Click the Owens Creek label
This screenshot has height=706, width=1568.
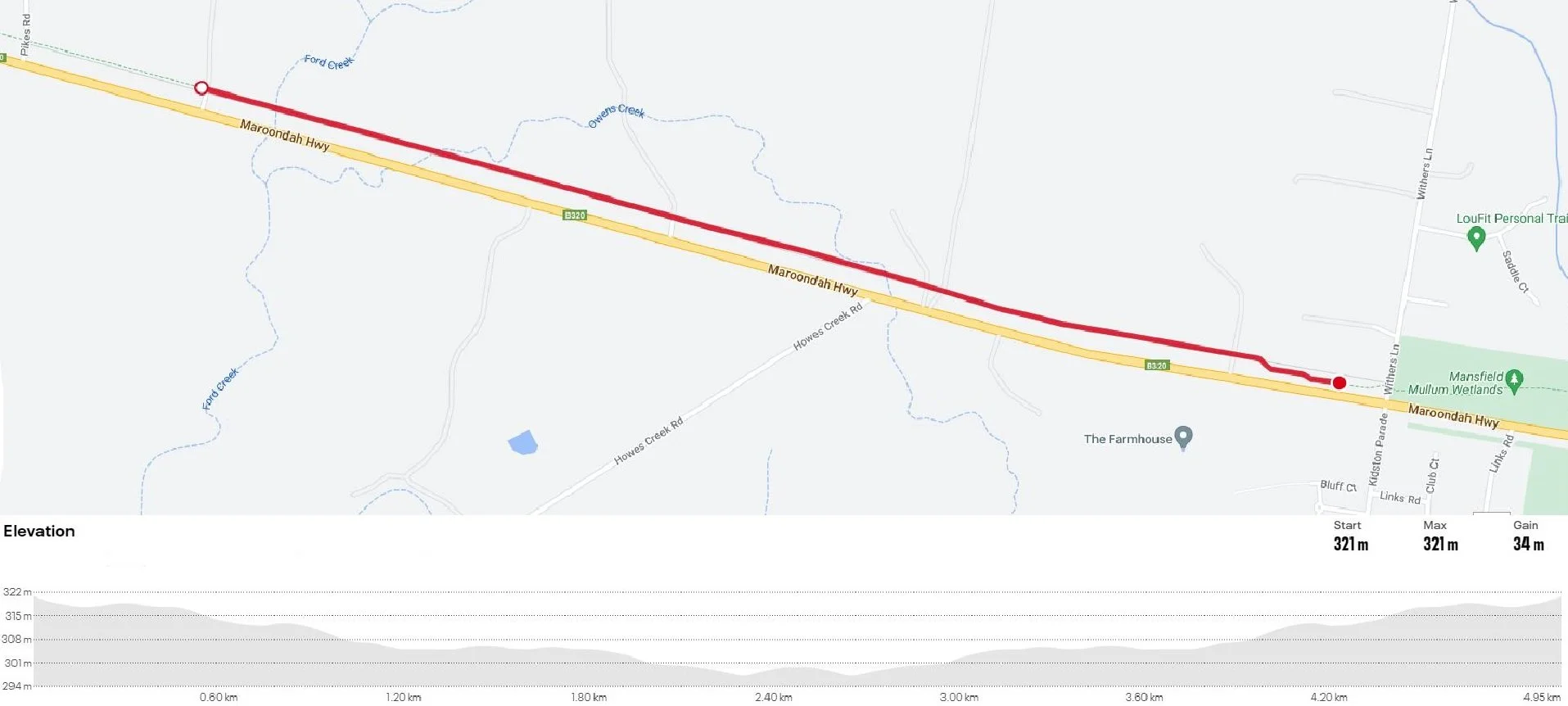(x=617, y=115)
